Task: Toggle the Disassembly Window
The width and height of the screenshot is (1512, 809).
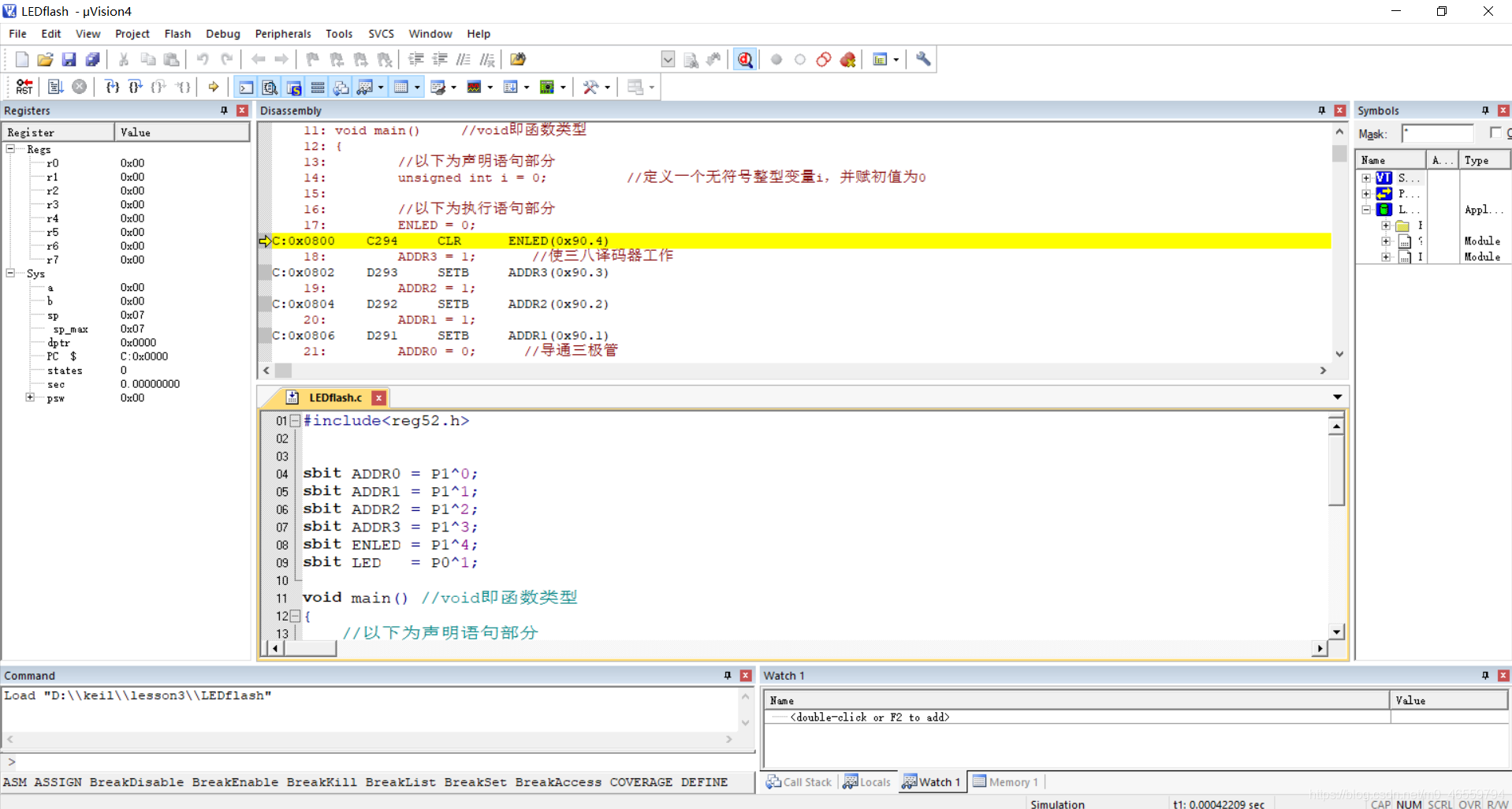Action: pyautogui.click(x=270, y=87)
